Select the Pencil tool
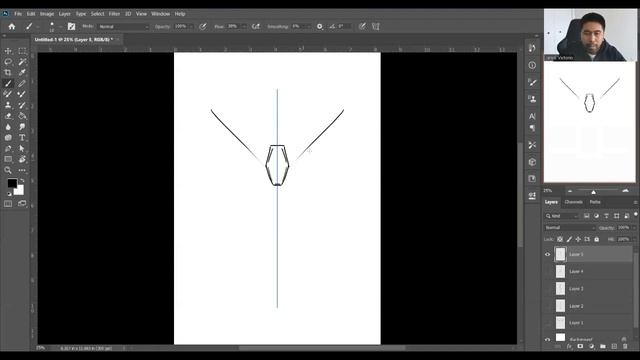Viewport: 640px width, 360px height. pos(22,83)
